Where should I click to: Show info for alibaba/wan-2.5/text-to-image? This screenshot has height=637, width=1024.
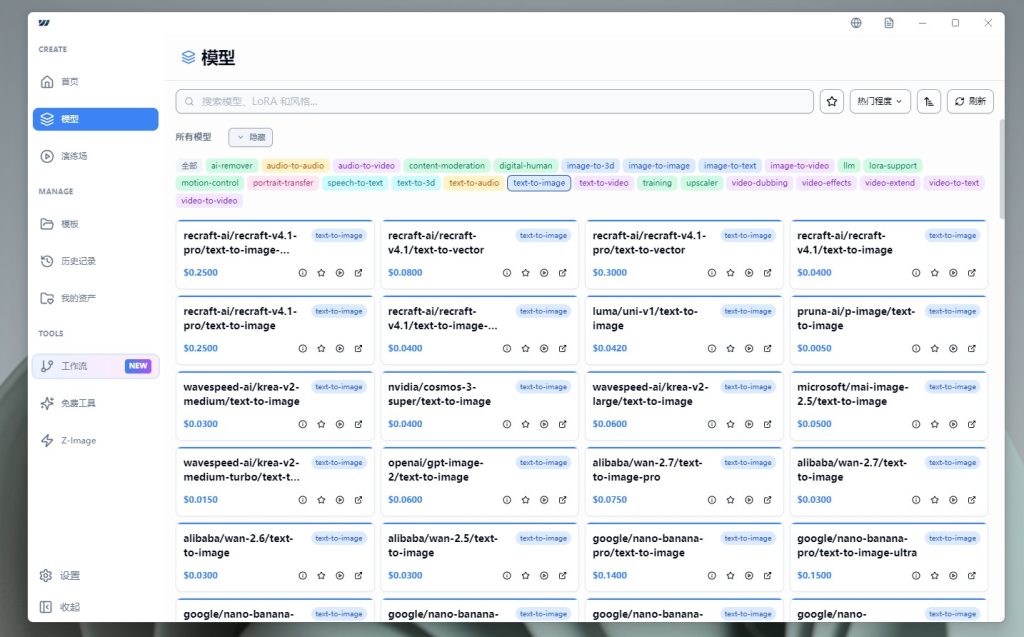point(507,576)
